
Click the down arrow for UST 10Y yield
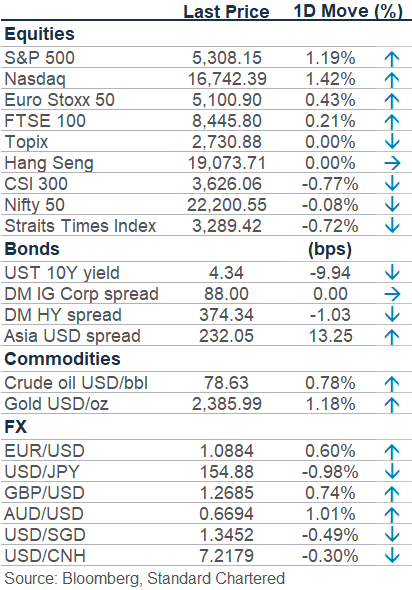pyautogui.click(x=392, y=273)
